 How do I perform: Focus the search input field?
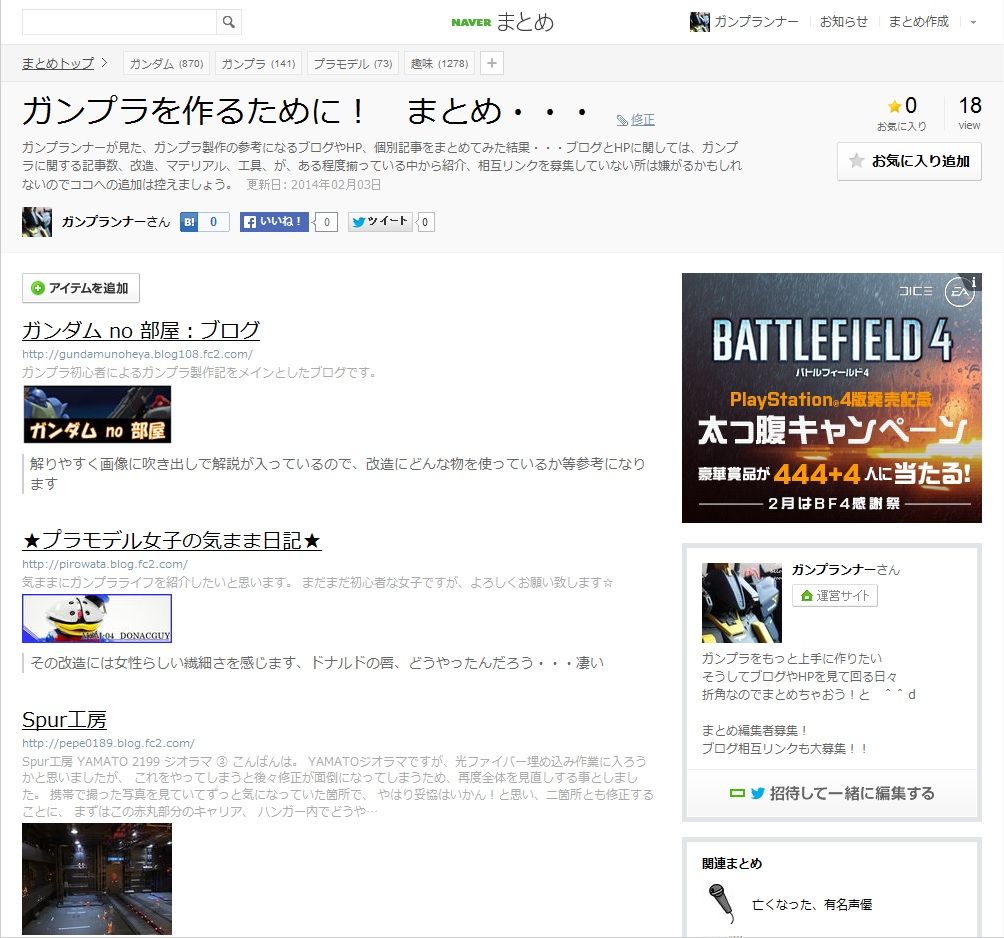[120, 22]
